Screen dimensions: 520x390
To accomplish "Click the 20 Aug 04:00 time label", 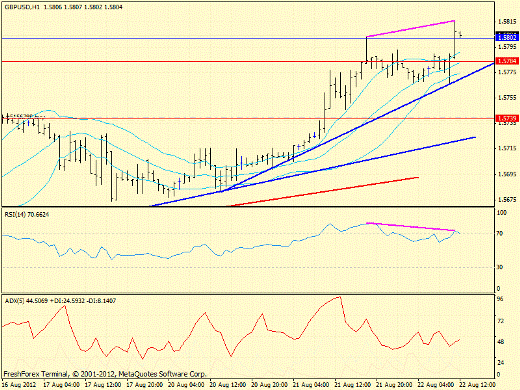I will coord(186,385).
